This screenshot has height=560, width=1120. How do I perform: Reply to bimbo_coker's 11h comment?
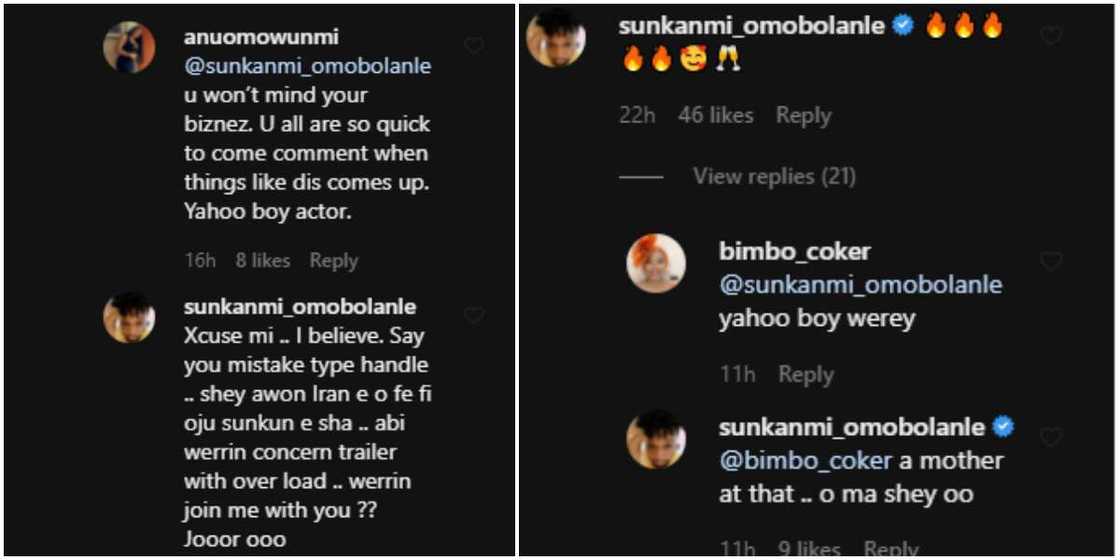[x=805, y=375]
